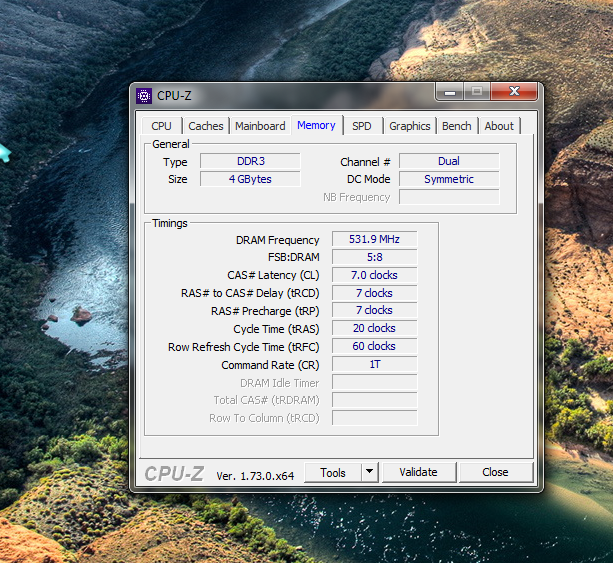The image size is (613, 563).
Task: Click the Close button at bottom
Action: tap(495, 472)
